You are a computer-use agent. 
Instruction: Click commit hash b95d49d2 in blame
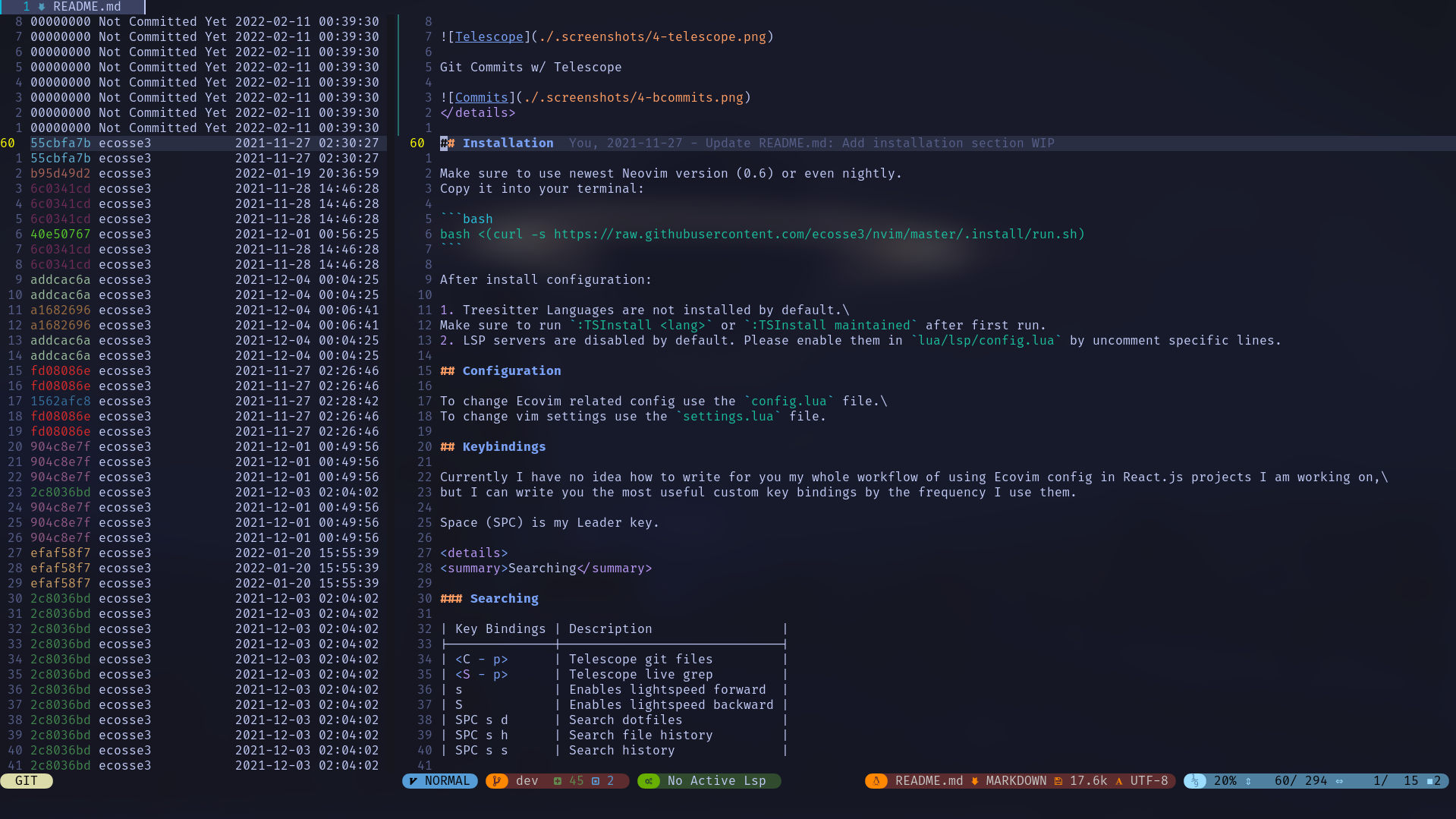pos(61,174)
